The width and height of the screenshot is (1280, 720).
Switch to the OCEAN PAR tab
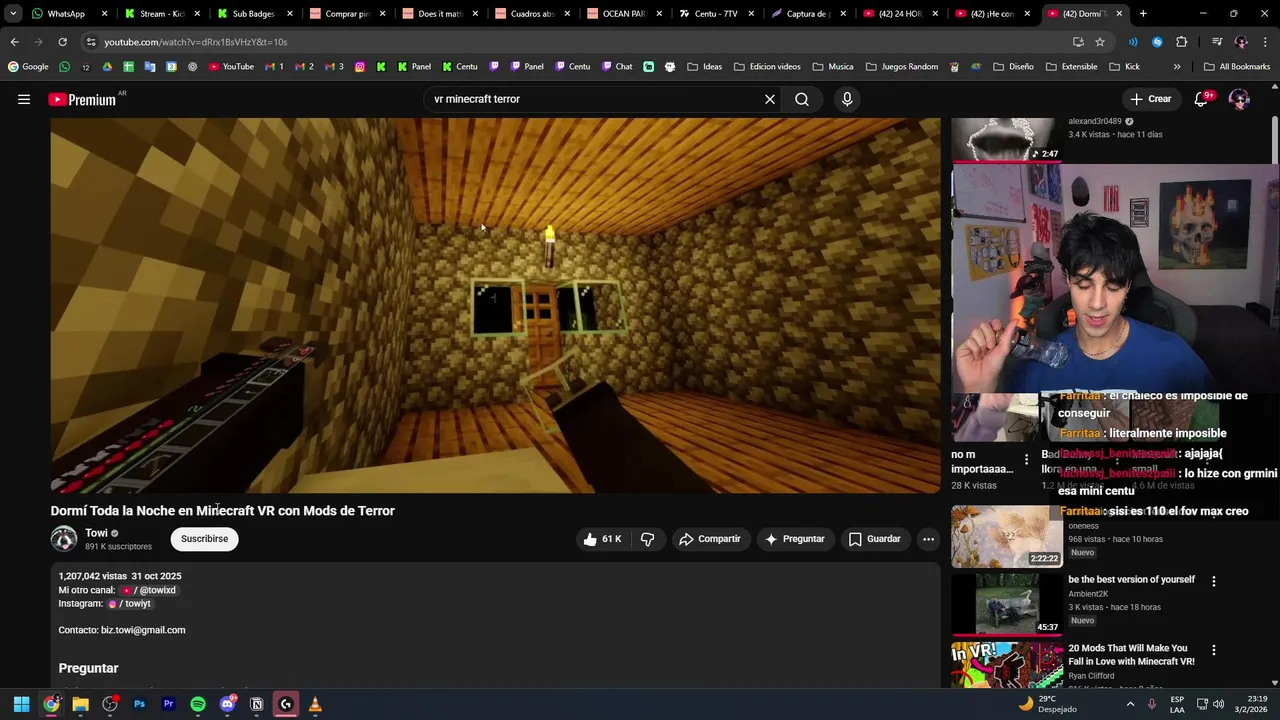tap(623, 14)
